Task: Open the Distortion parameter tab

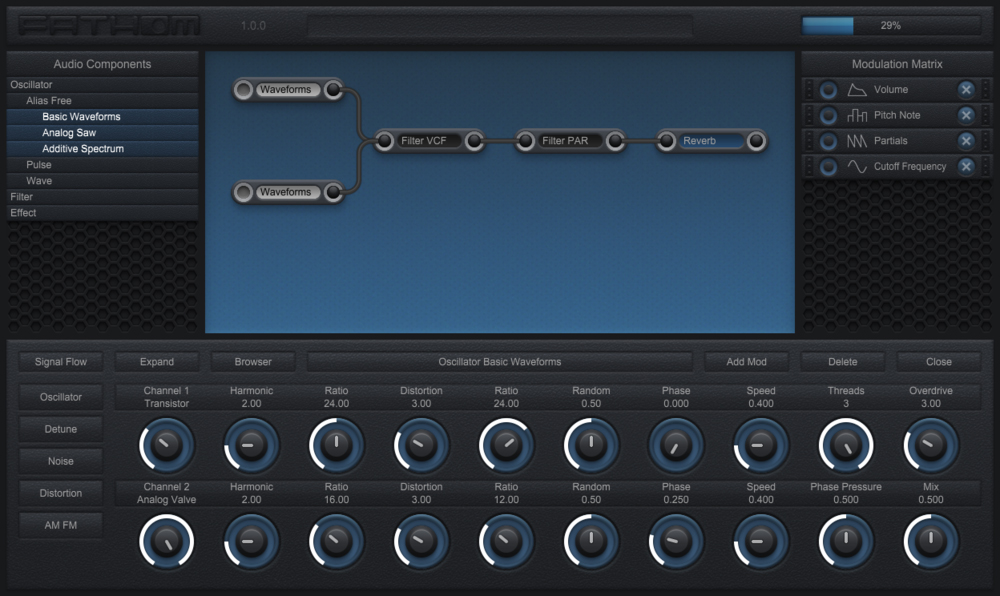Action: point(61,493)
